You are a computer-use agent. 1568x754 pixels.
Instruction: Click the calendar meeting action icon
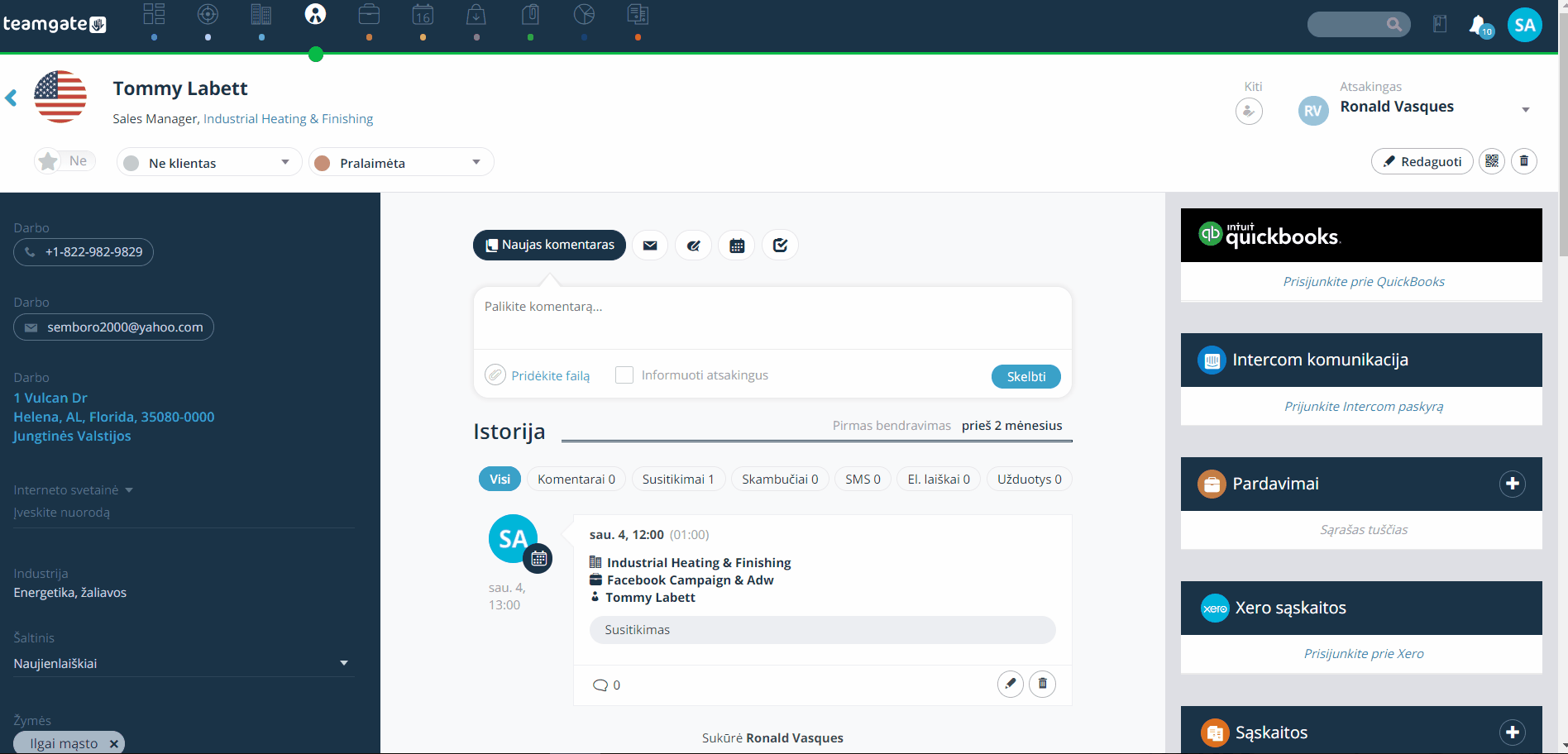point(737,246)
